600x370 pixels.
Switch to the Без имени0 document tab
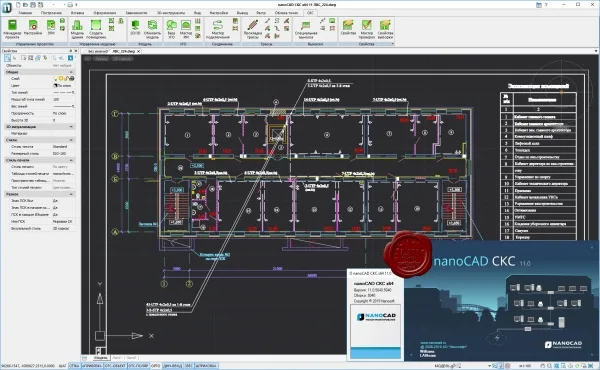click(x=98, y=51)
